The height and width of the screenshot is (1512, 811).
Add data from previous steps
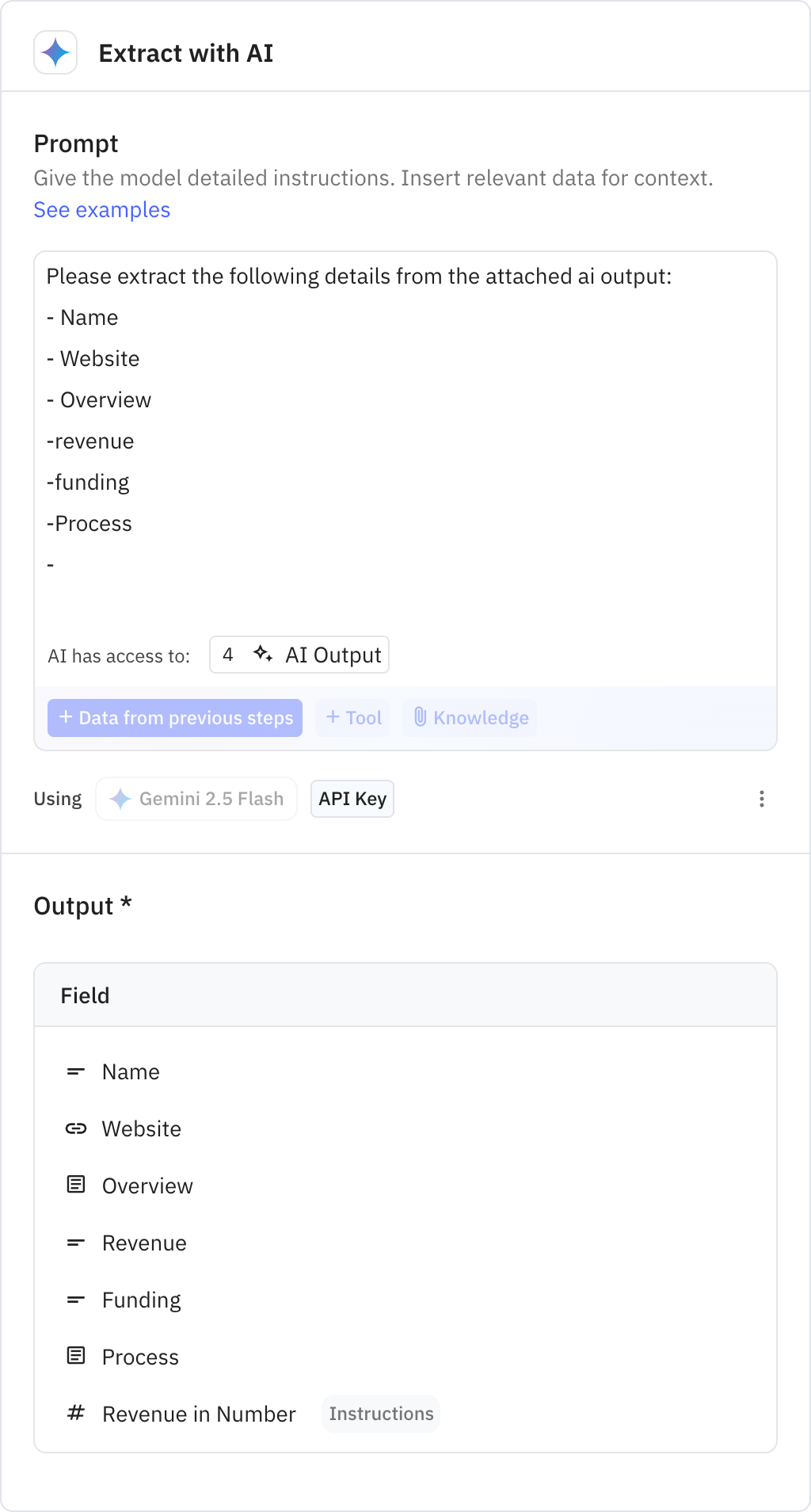tap(174, 717)
